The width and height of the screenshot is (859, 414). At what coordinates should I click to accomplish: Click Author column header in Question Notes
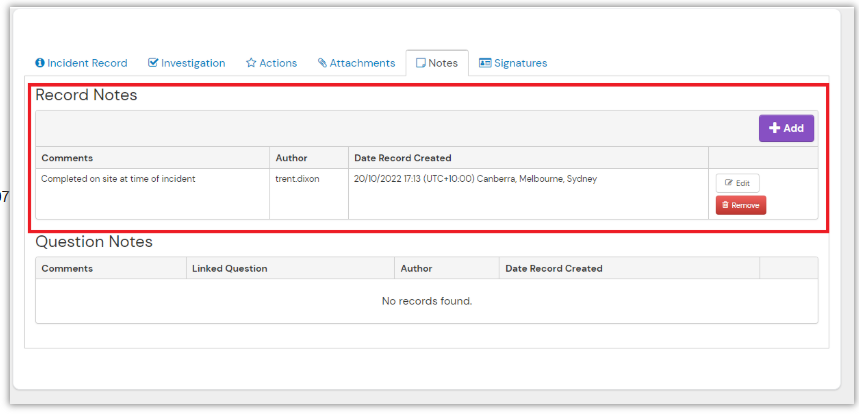[416, 268]
